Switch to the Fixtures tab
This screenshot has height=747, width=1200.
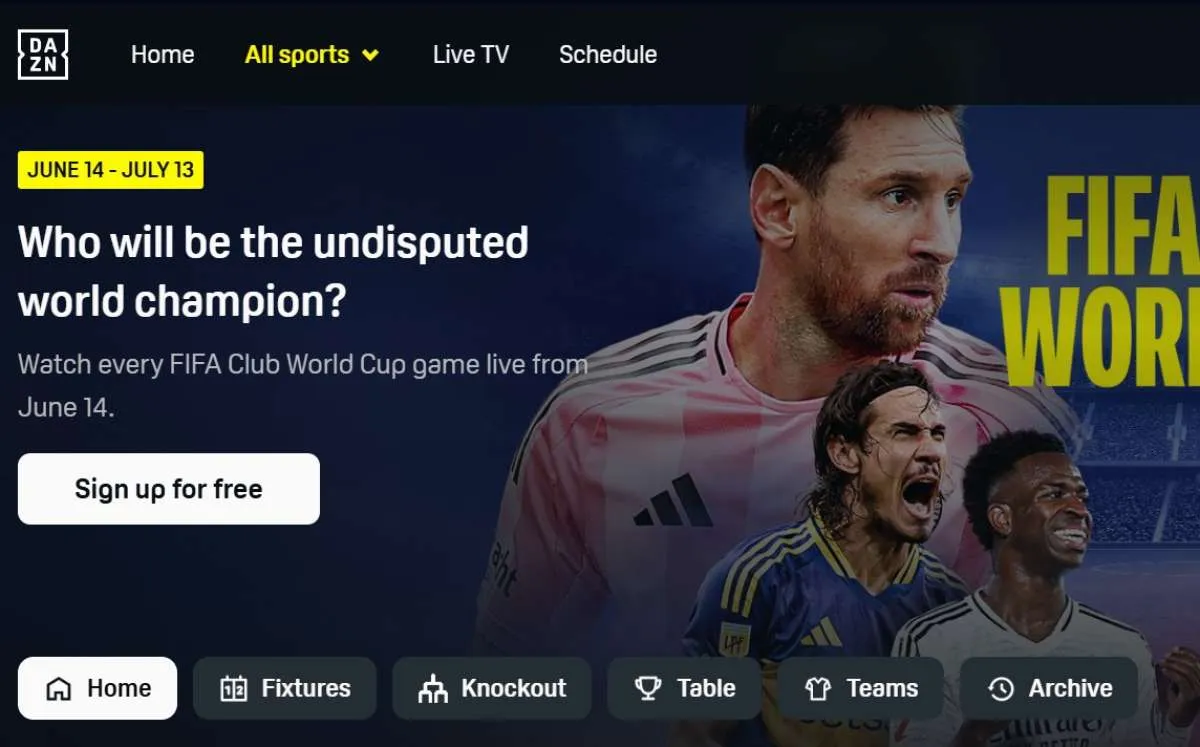point(285,688)
